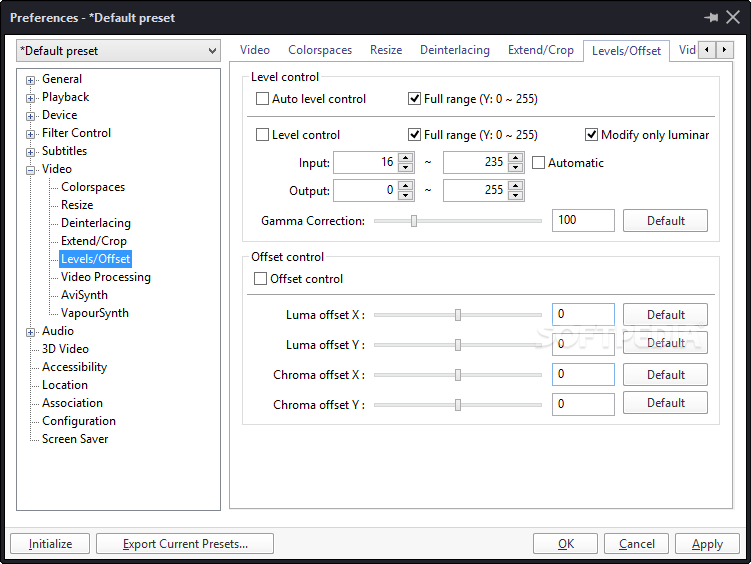Click the Gamma Correction slider handle

click(x=414, y=221)
